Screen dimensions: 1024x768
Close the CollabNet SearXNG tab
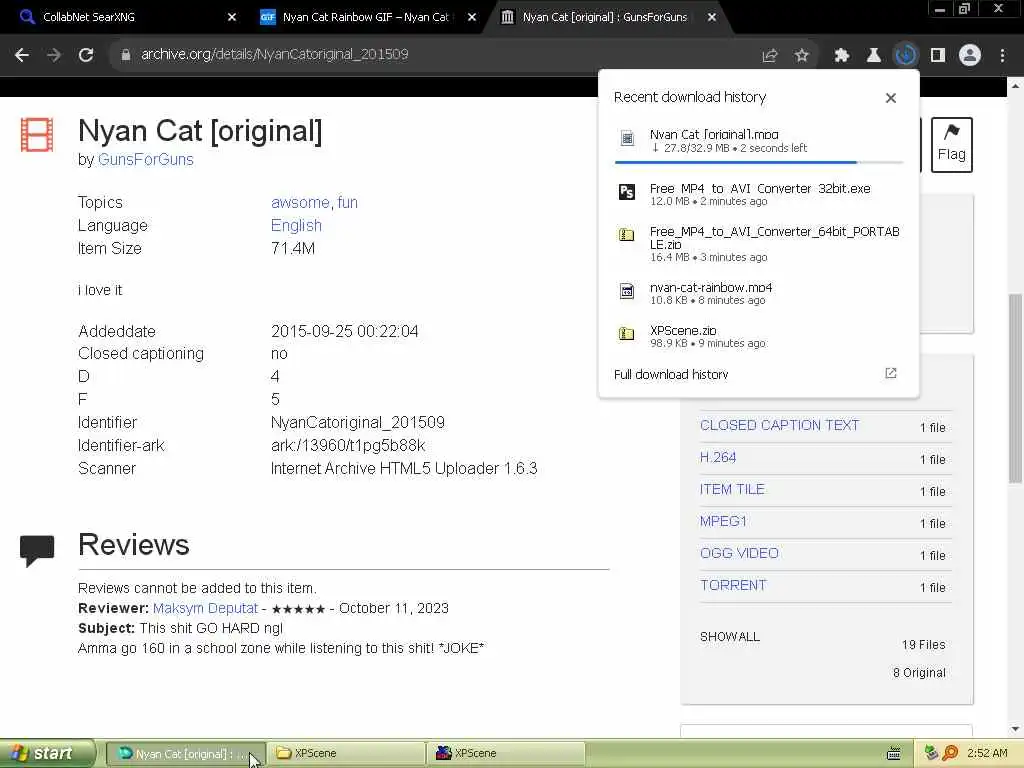click(x=232, y=18)
